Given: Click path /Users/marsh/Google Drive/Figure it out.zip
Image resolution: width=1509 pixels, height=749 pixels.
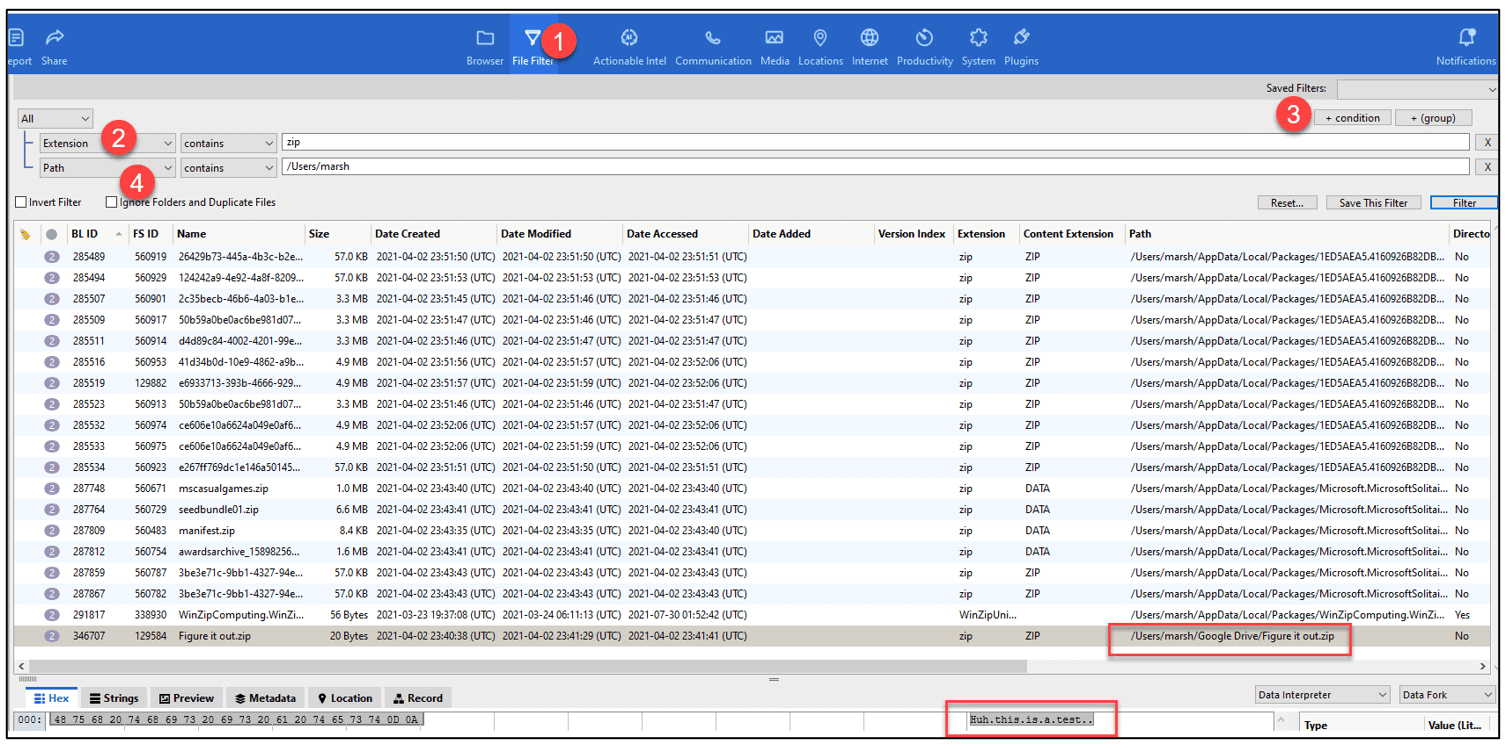Looking at the screenshot, I should pyautogui.click(x=1232, y=636).
